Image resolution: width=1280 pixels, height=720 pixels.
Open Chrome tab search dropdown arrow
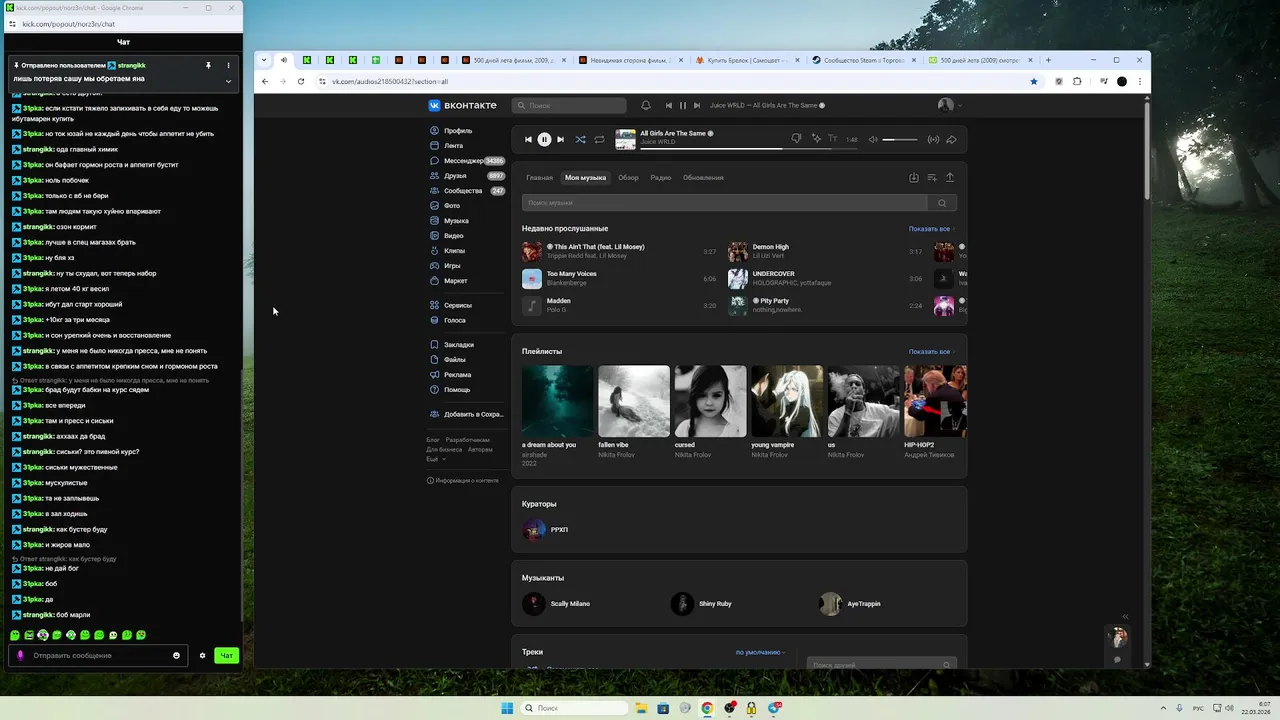coord(264,60)
